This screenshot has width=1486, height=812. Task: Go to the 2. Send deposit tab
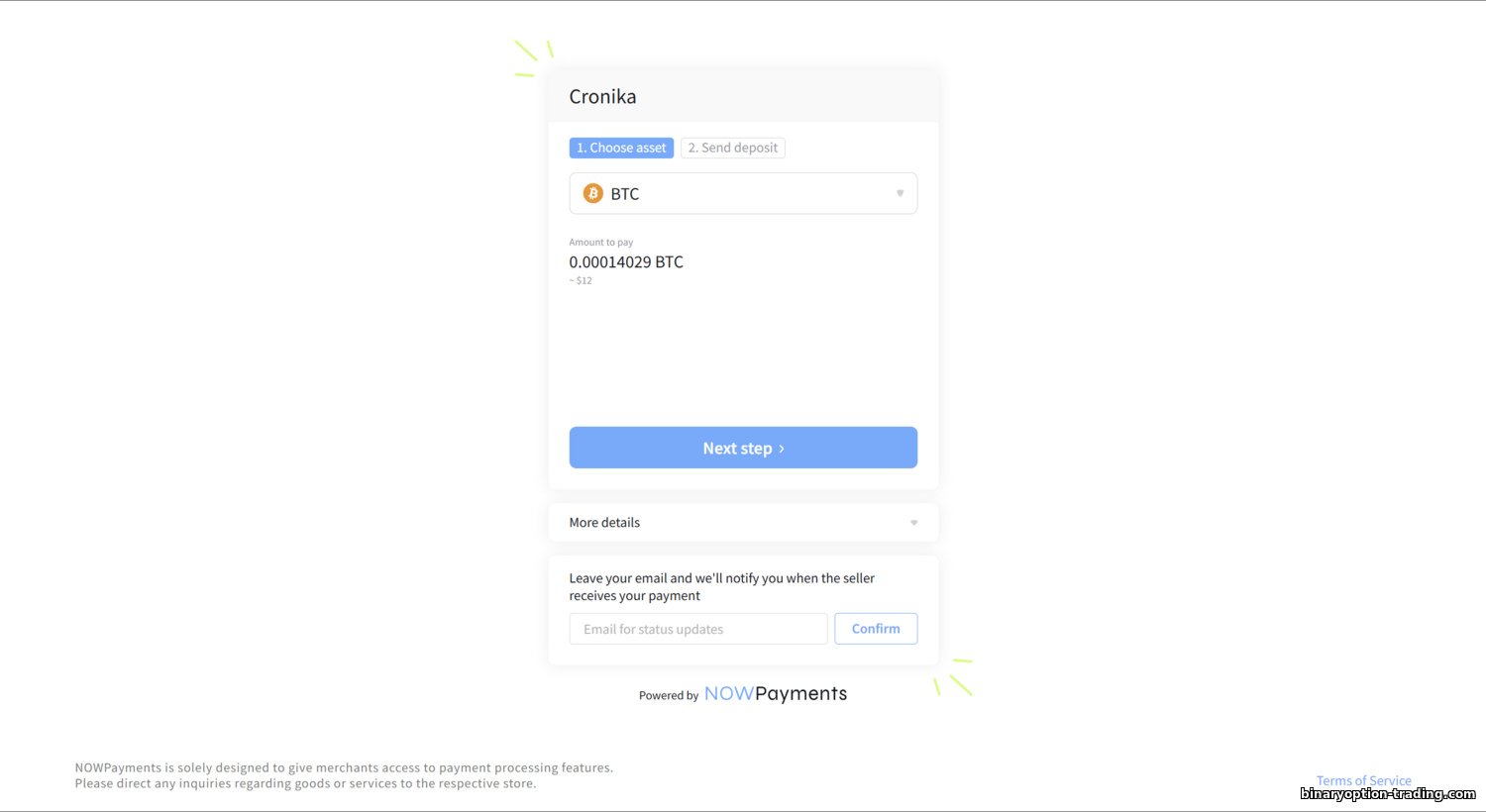[733, 149]
